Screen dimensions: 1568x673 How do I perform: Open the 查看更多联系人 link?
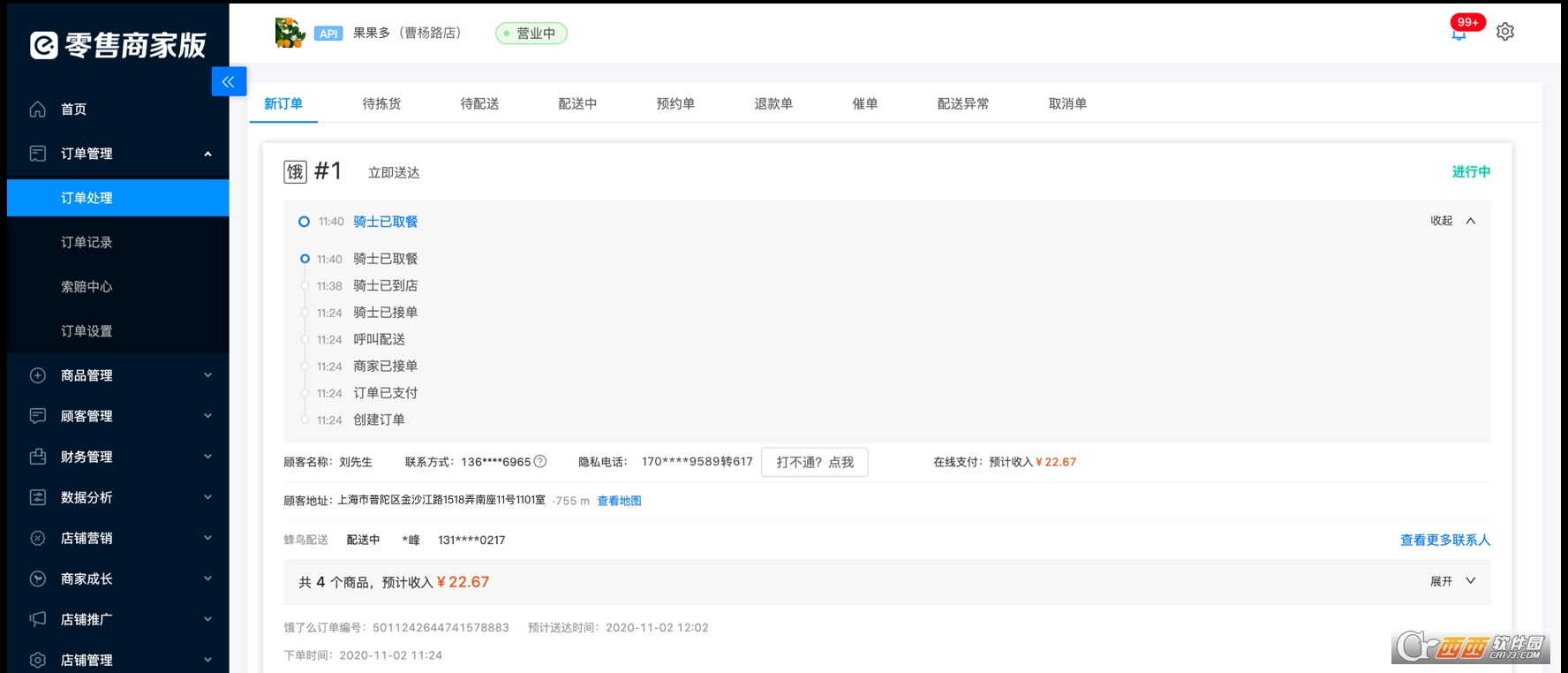click(1445, 540)
